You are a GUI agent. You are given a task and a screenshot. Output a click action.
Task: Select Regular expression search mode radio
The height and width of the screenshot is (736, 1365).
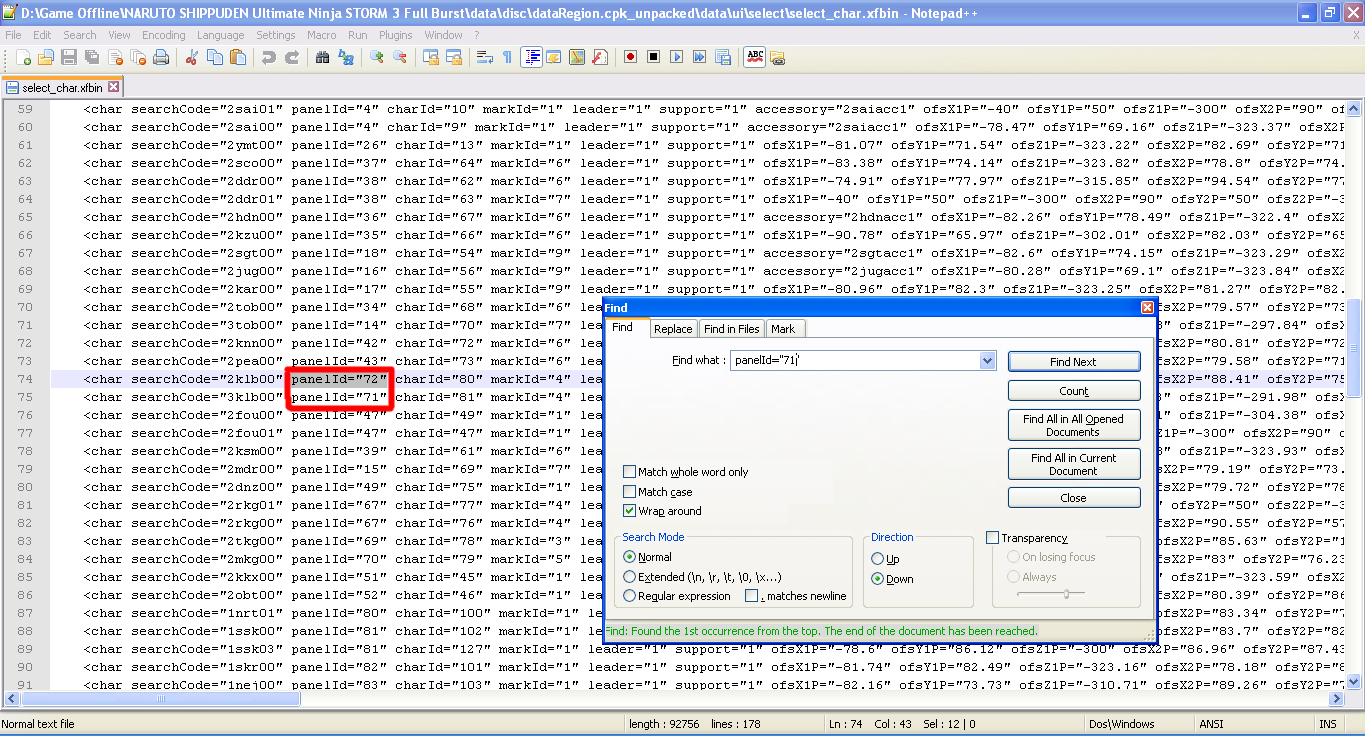629,596
